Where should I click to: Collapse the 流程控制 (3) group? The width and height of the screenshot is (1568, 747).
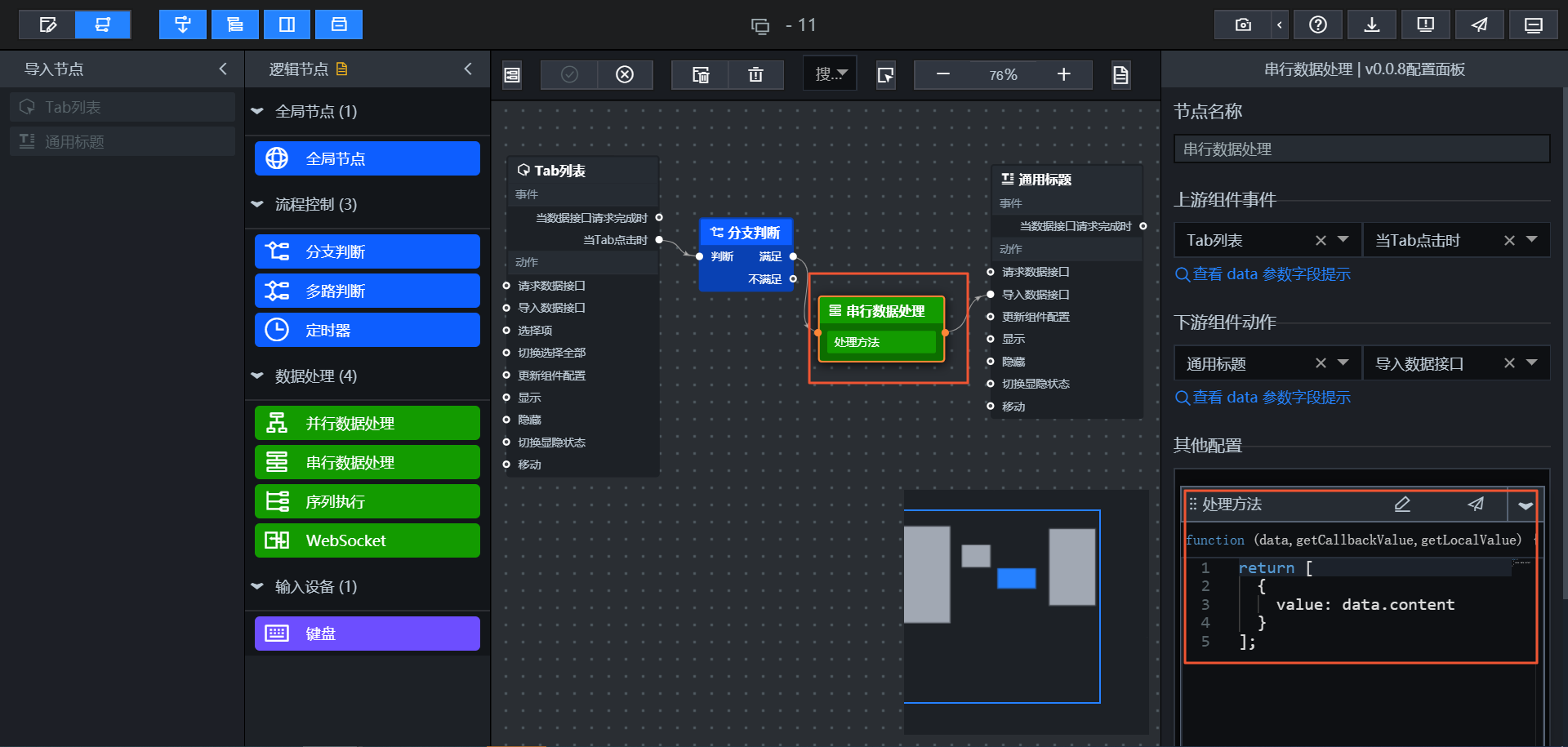[x=257, y=204]
